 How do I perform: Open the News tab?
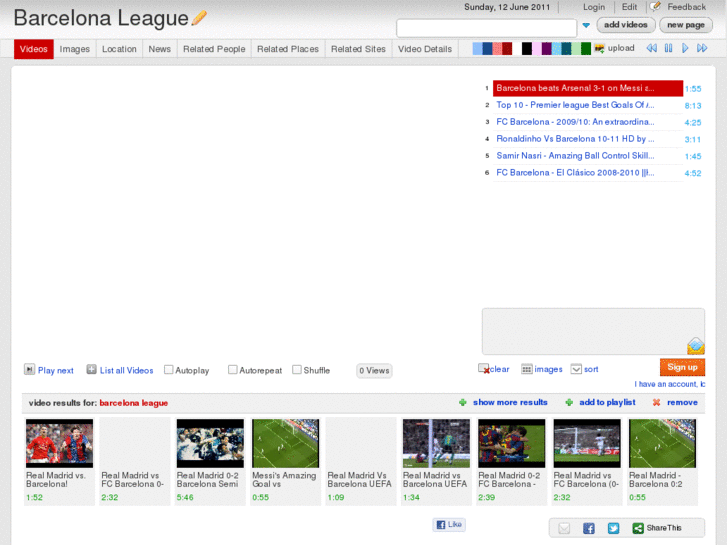pos(159,49)
